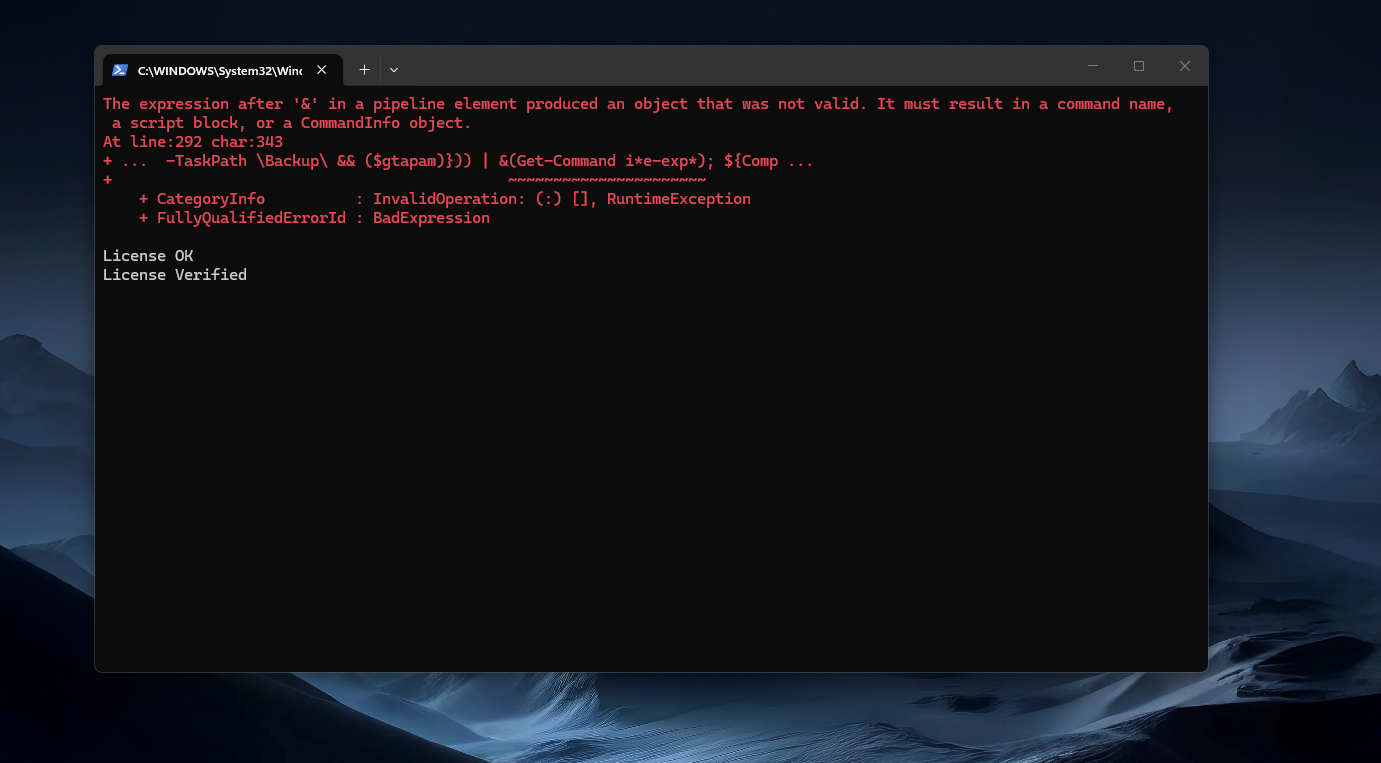Click the 'At line:292 char:343' text
Image resolution: width=1381 pixels, height=763 pixels.
[193, 142]
